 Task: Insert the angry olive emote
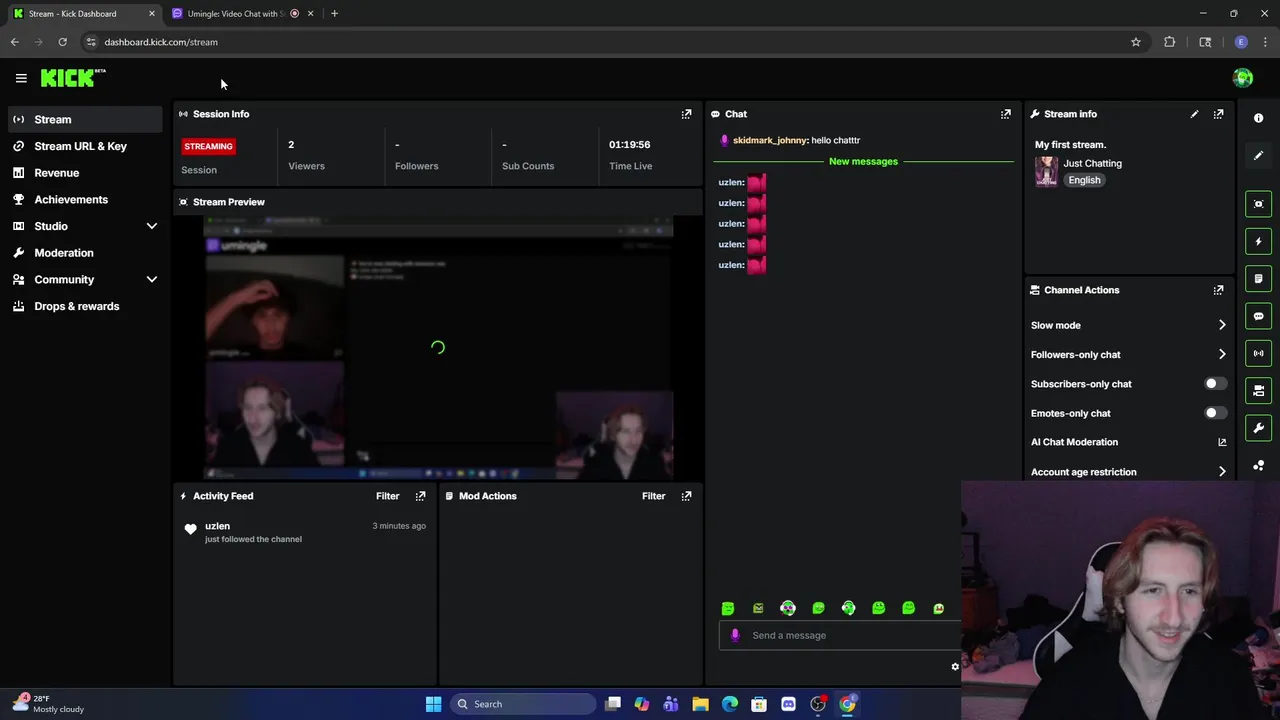[x=758, y=608]
